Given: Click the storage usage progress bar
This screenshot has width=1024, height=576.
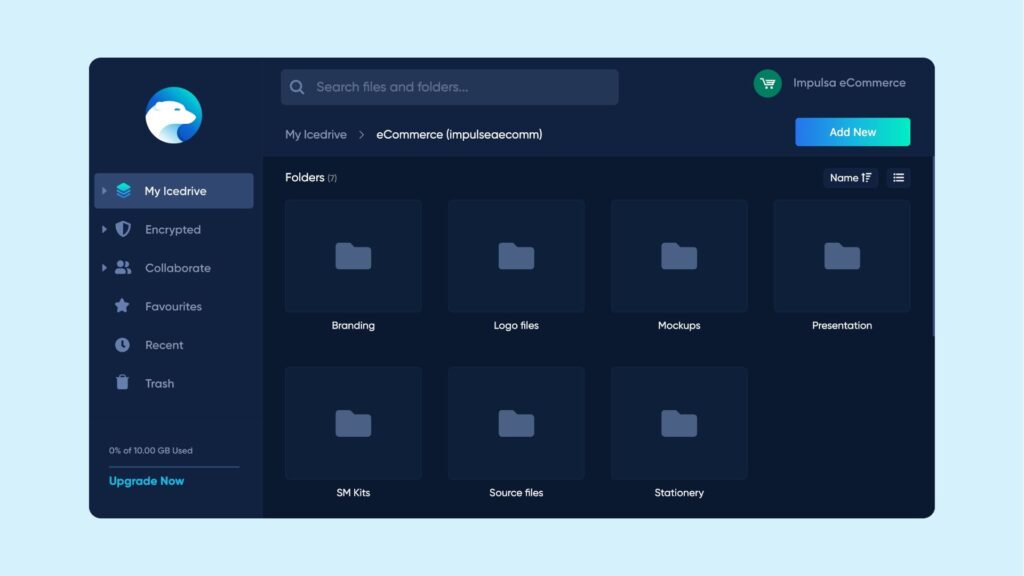Looking at the screenshot, I should (x=174, y=467).
